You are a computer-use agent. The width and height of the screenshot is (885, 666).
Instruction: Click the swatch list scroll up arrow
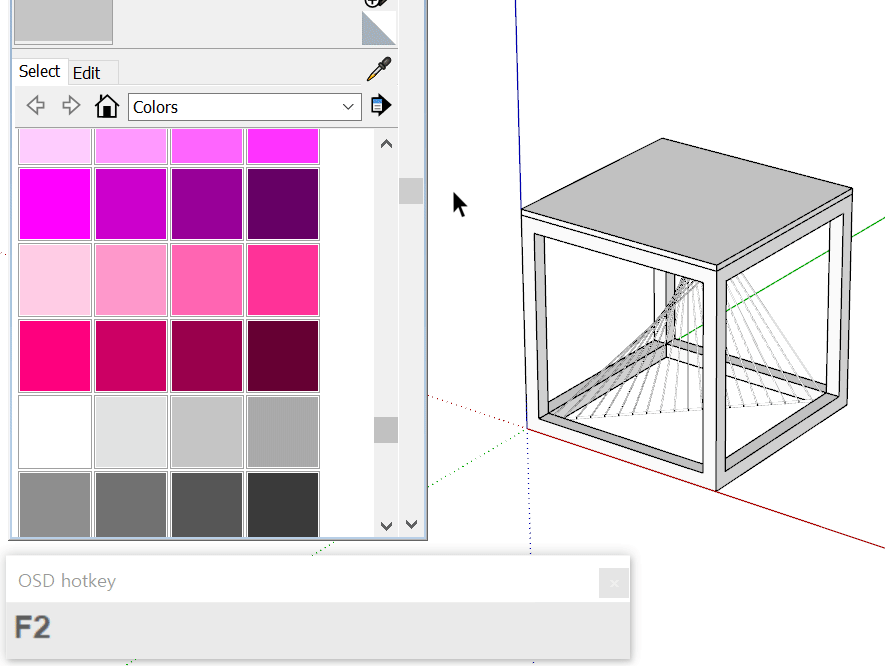tap(386, 144)
